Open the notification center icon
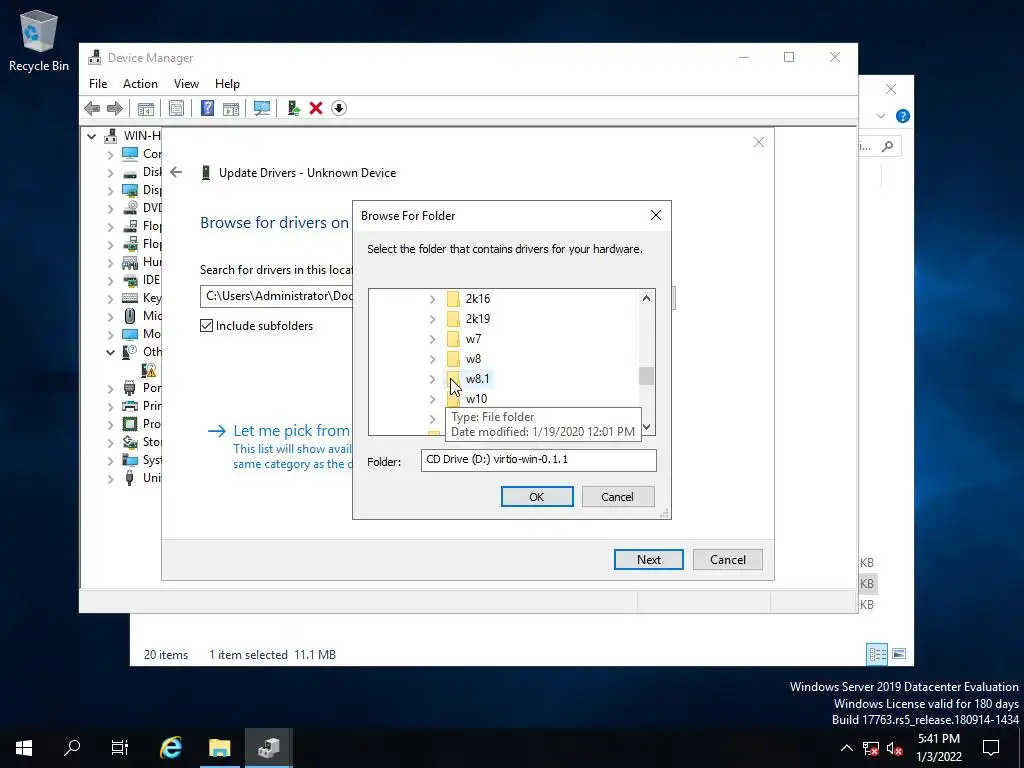The height and width of the screenshot is (768, 1024). [x=991, y=748]
